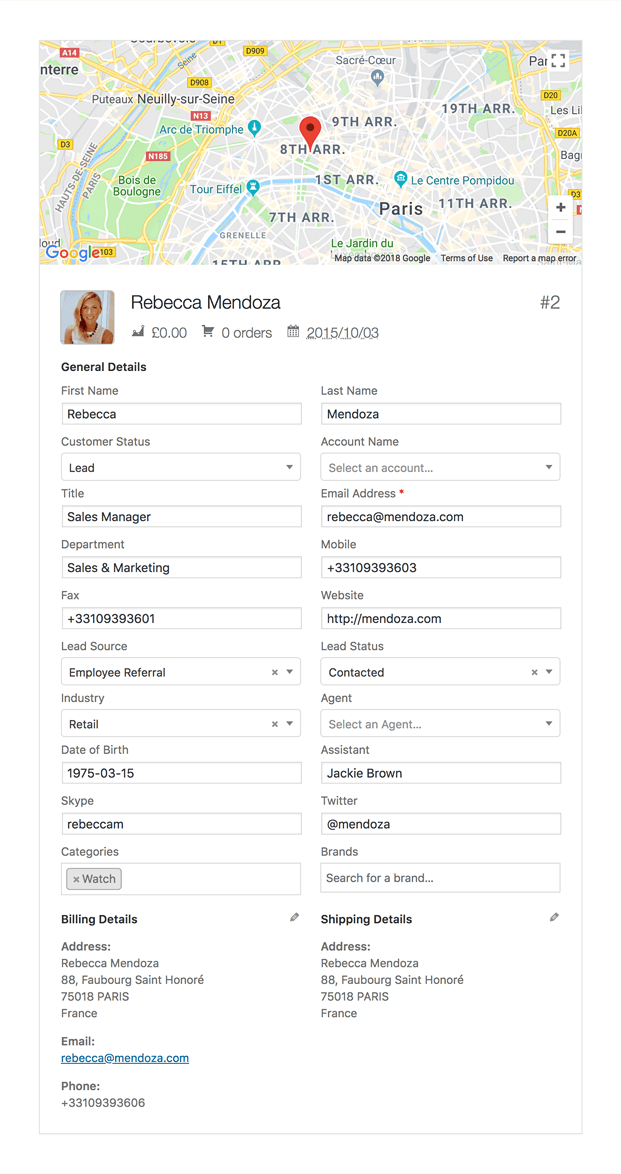Clear the Contacted lead status
This screenshot has width=621, height=1174.
(x=535, y=672)
